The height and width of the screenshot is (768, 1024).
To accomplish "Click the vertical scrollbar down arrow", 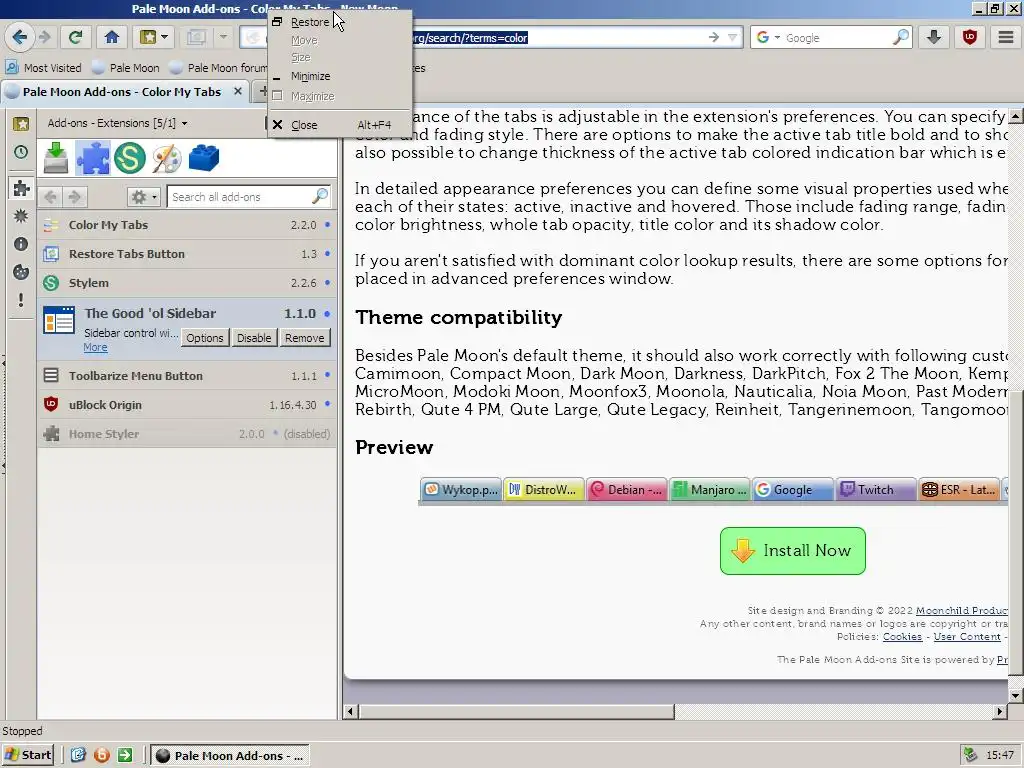I will point(1016,696).
